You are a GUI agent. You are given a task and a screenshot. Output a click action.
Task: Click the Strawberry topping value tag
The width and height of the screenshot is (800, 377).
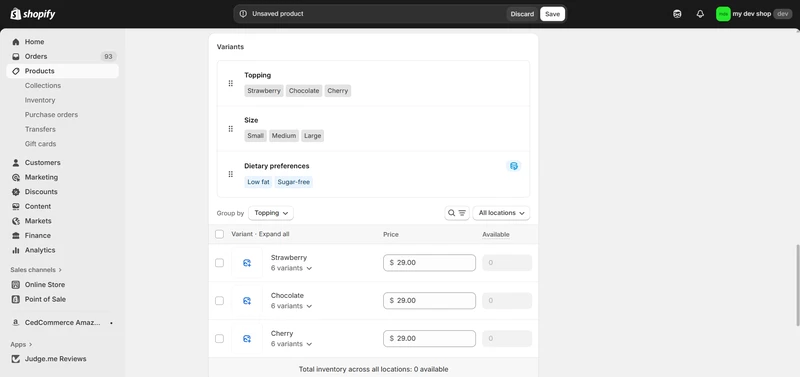click(264, 91)
